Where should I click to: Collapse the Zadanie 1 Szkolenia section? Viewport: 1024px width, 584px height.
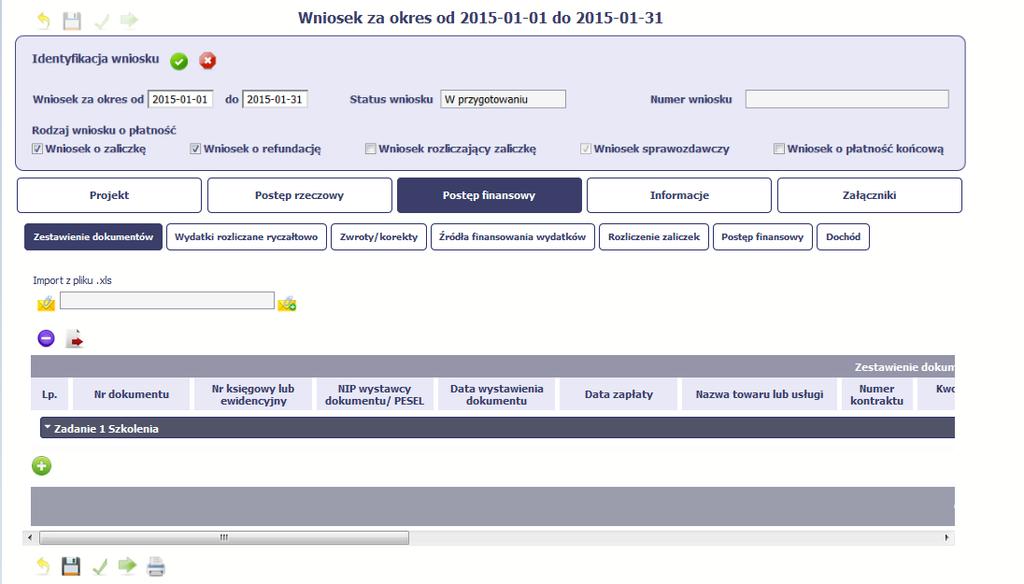(x=48, y=428)
